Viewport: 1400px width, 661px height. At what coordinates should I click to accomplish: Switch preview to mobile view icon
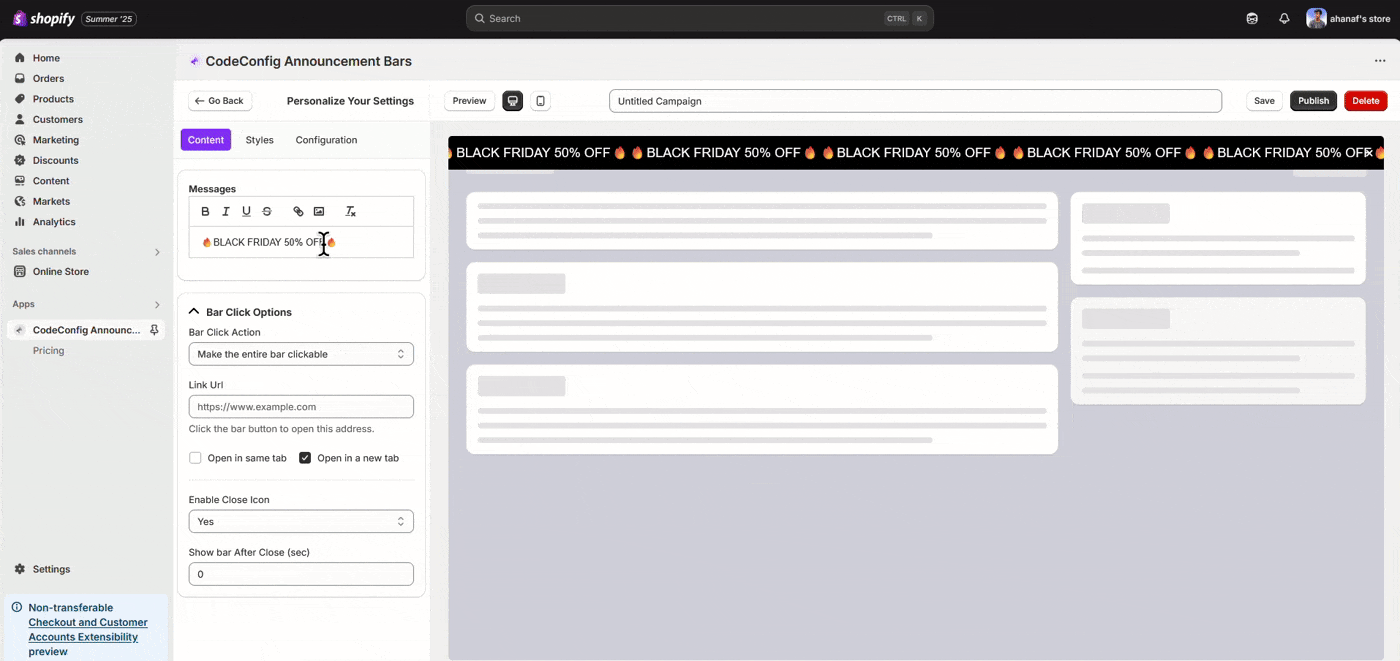(540, 101)
